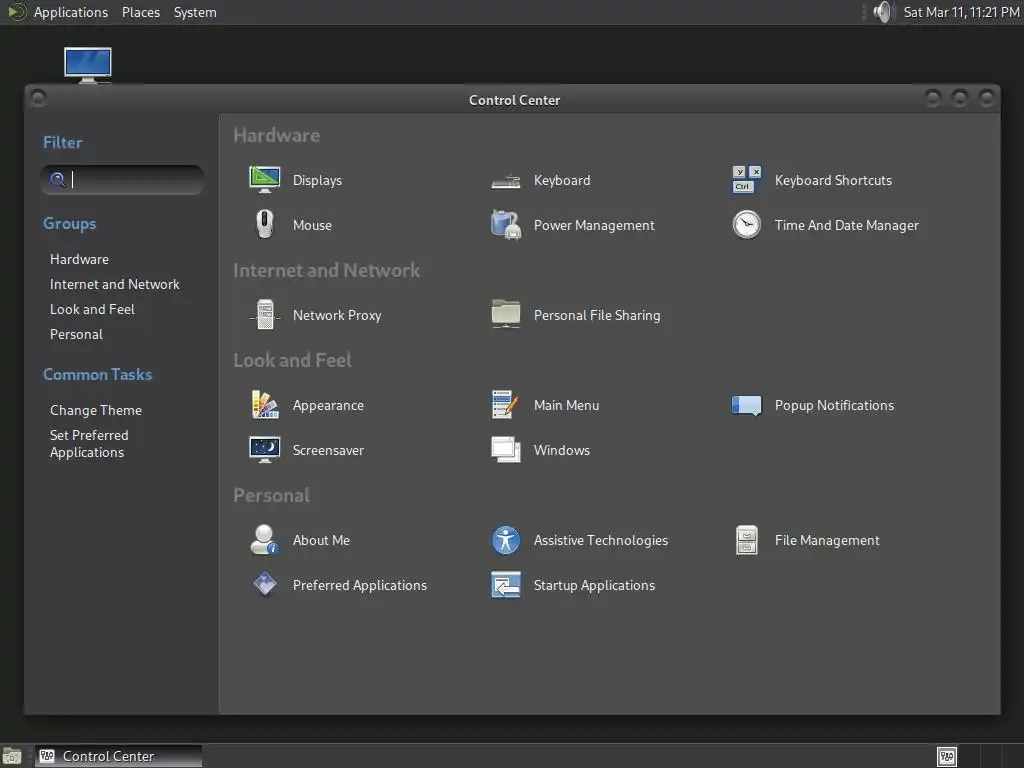Open the Power Management icon

click(505, 225)
